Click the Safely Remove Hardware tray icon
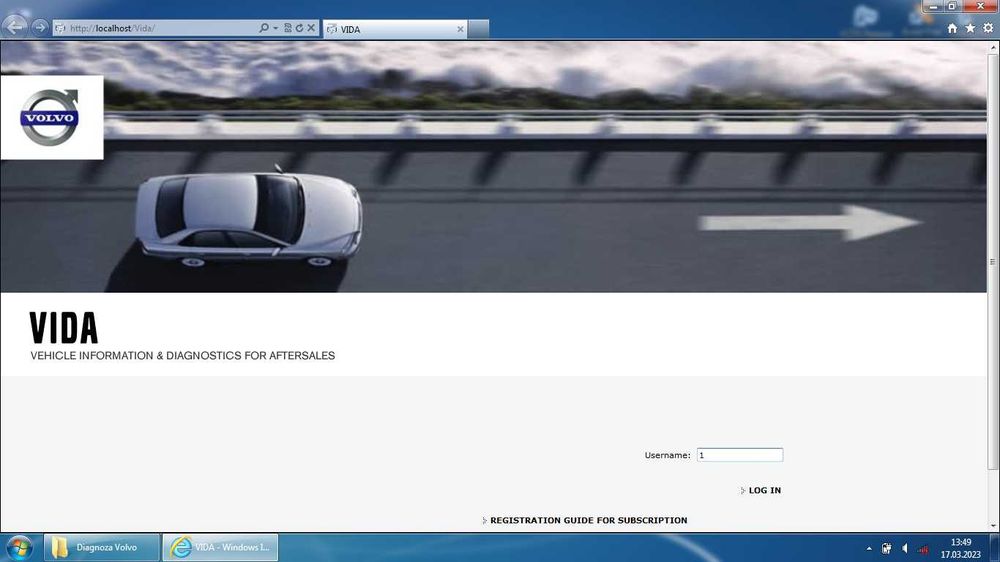The width and height of the screenshot is (1000, 562). pos(886,548)
